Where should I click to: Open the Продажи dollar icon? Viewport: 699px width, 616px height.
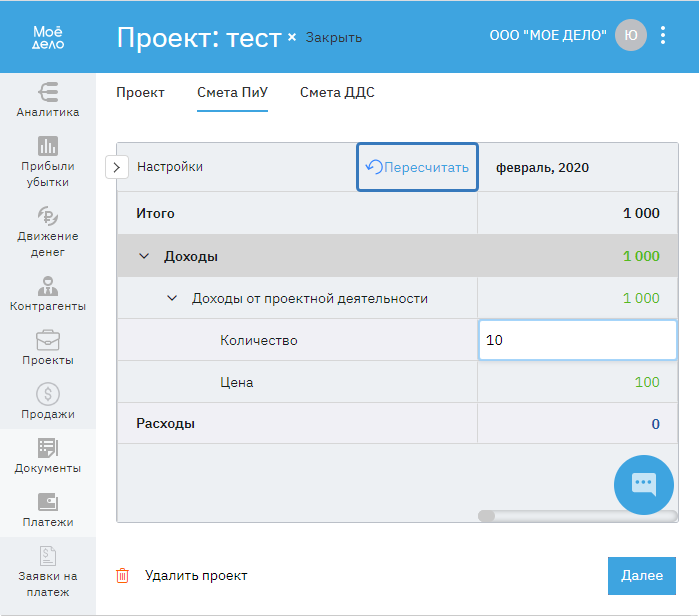[48, 393]
